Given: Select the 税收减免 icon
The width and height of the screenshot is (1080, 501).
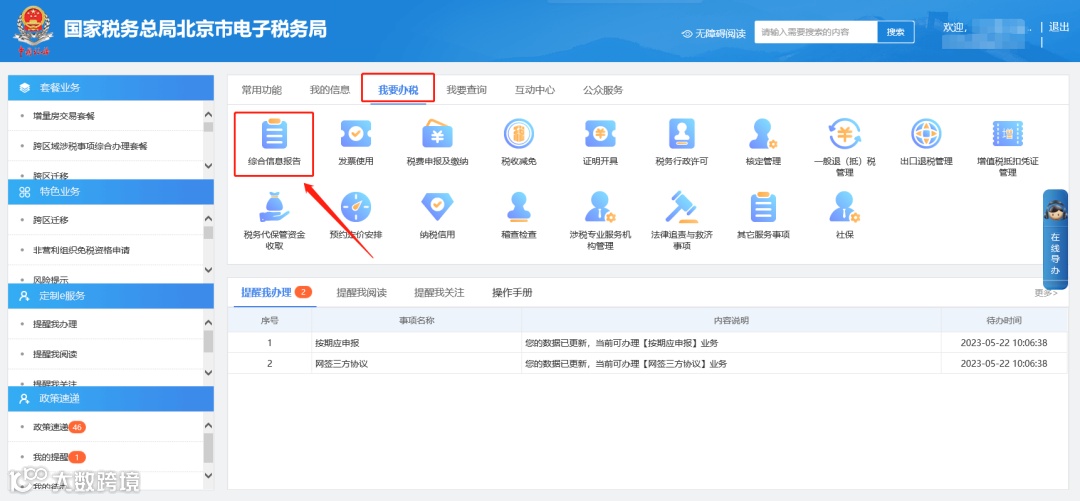Looking at the screenshot, I should (519, 134).
